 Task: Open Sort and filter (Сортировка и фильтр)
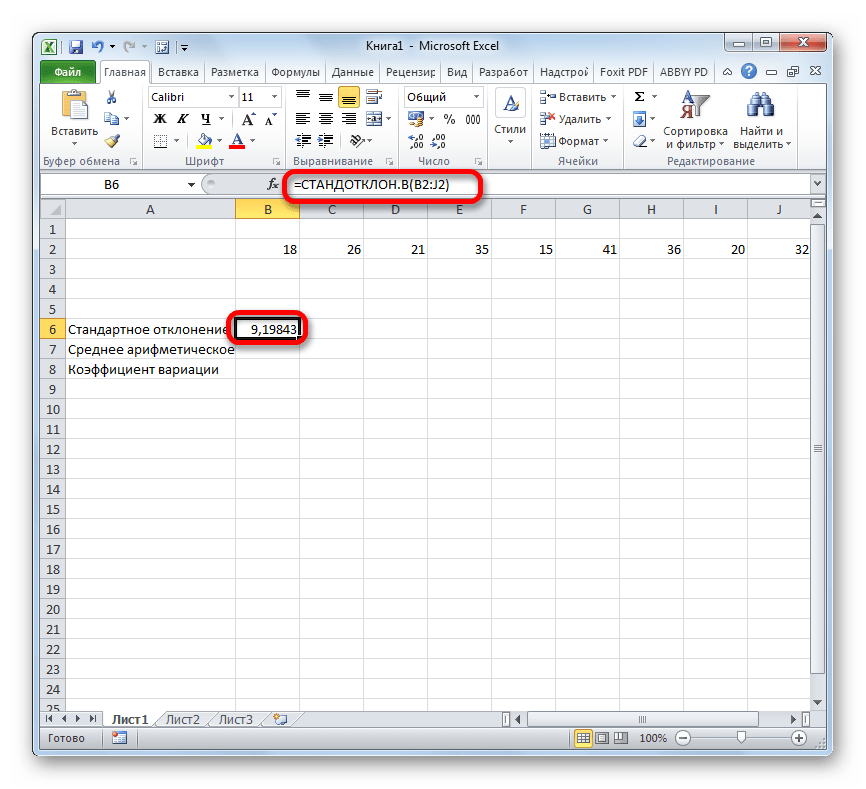pos(695,120)
